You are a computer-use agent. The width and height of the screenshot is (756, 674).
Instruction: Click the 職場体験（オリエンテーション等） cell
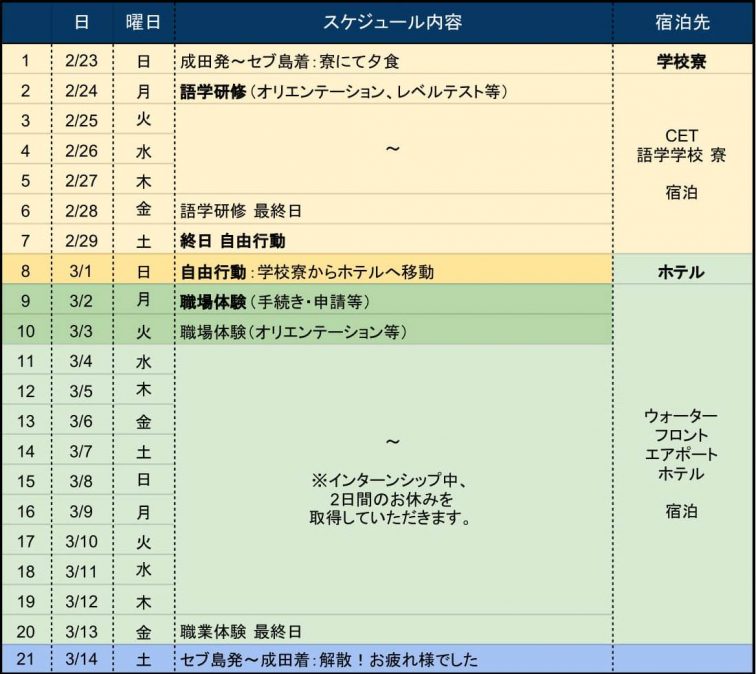click(293, 331)
